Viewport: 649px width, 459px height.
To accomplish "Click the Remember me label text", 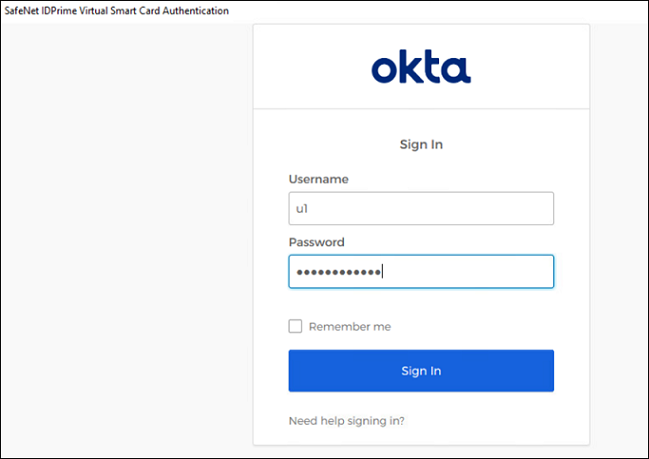I will point(350,327).
